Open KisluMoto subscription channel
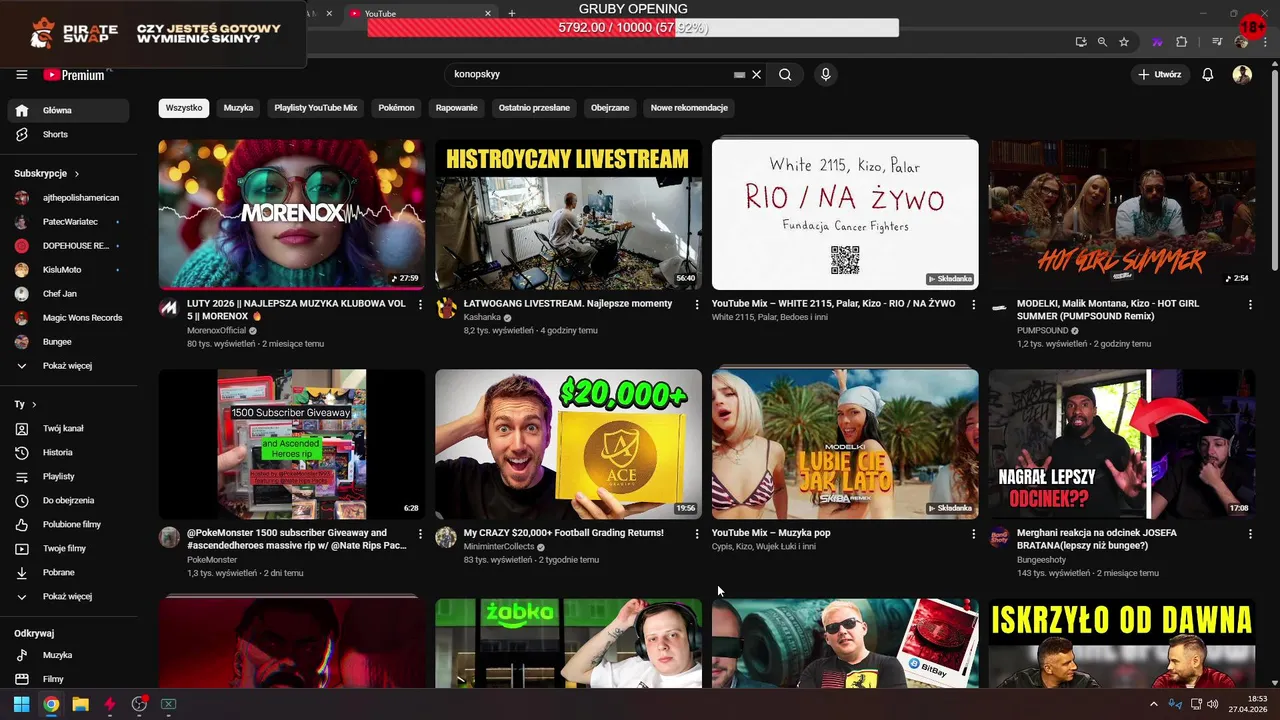Viewport: 1280px width, 720px height. [68, 270]
